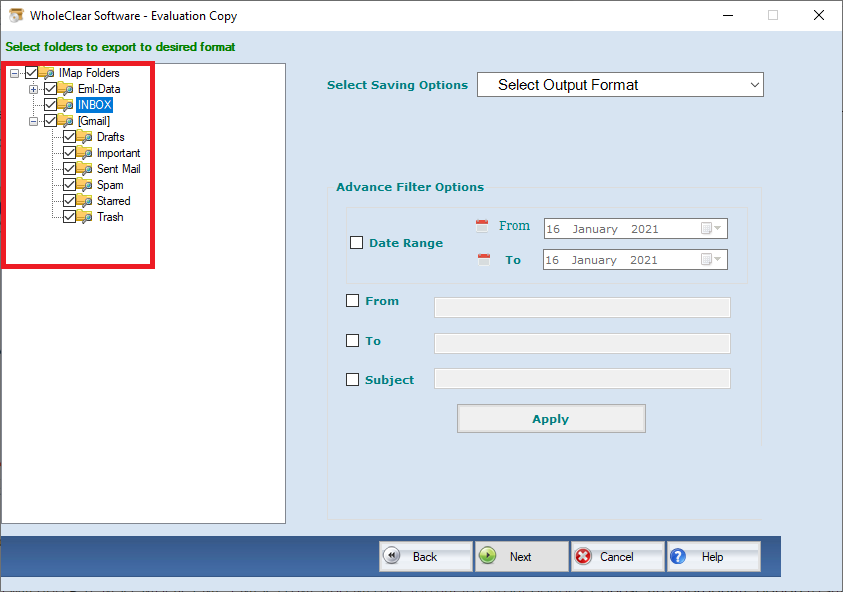The image size is (843, 592).
Task: Select the Trash tree label
Action: pyautogui.click(x=110, y=217)
